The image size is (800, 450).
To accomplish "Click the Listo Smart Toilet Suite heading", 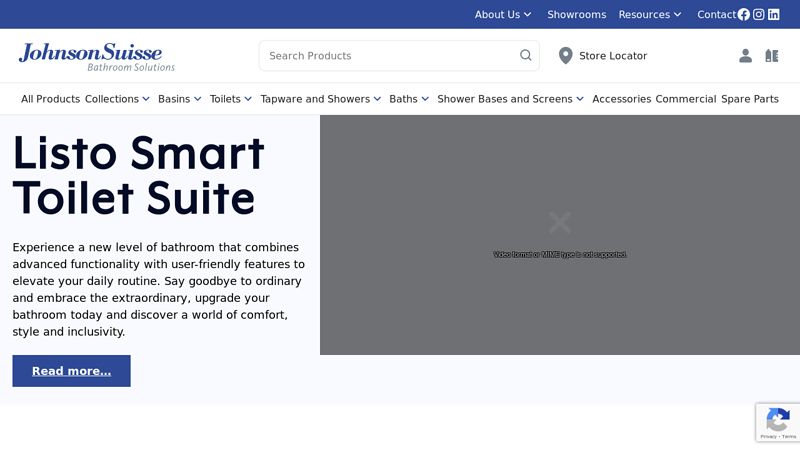I will tap(138, 175).
